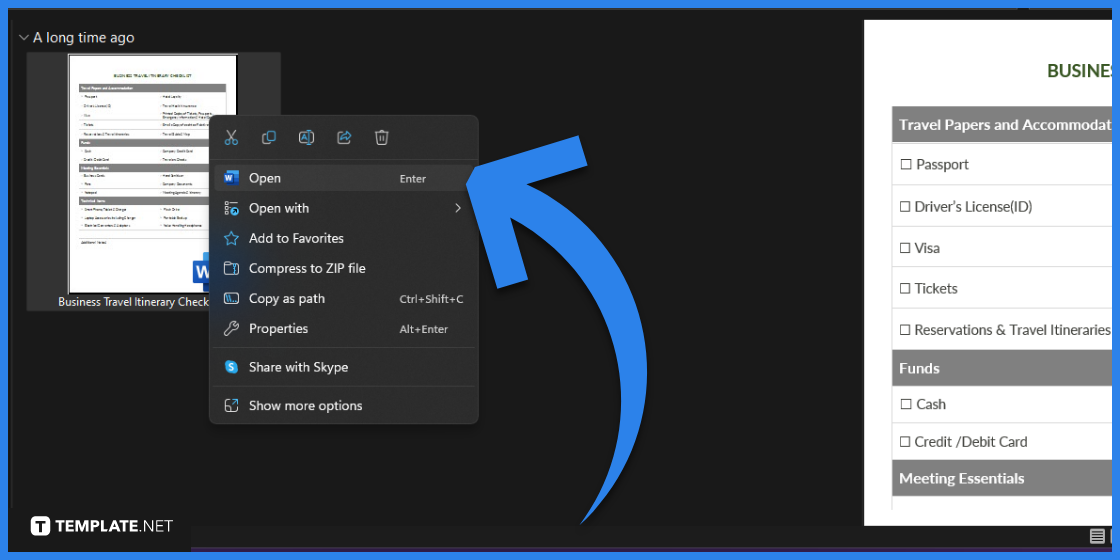
Task: Click the Copy icon in context menu
Action: pyautogui.click(x=269, y=138)
